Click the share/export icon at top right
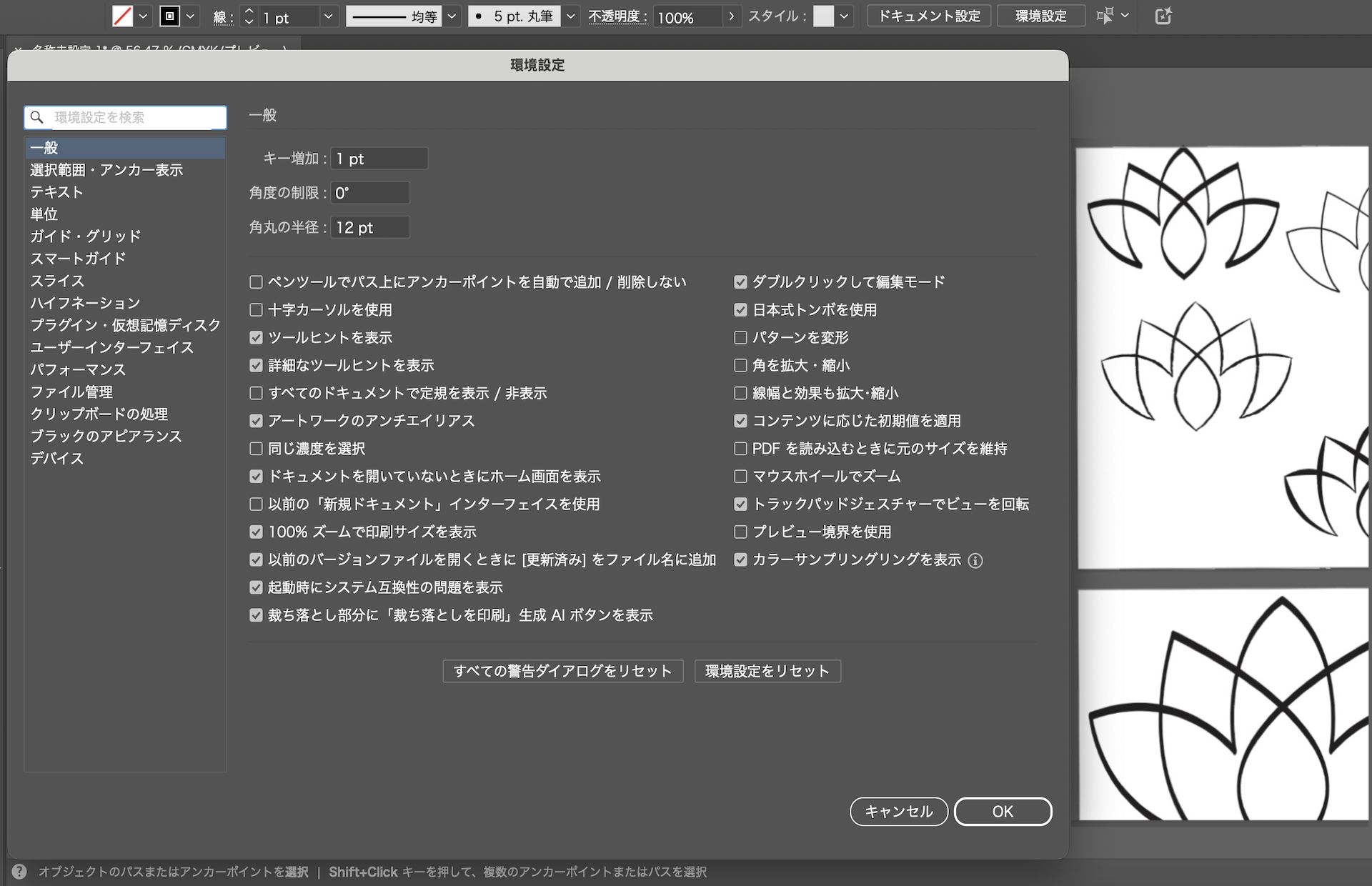Viewport: 1372px width, 886px height. click(x=1163, y=16)
